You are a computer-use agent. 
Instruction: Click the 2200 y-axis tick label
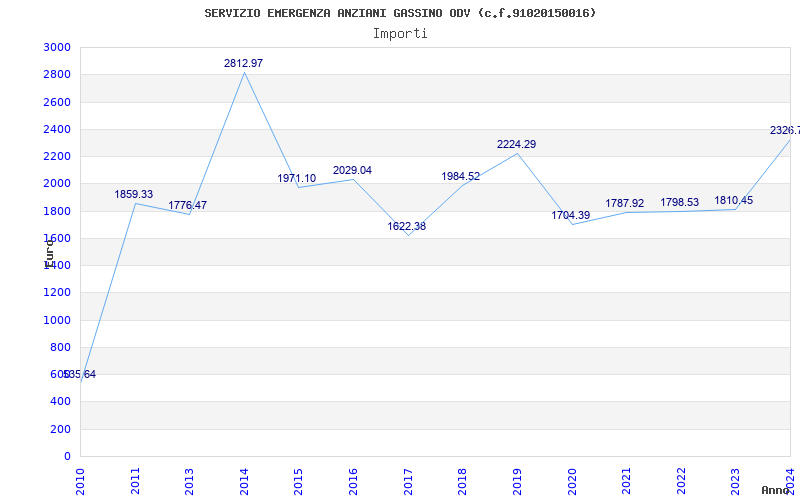click(57, 156)
